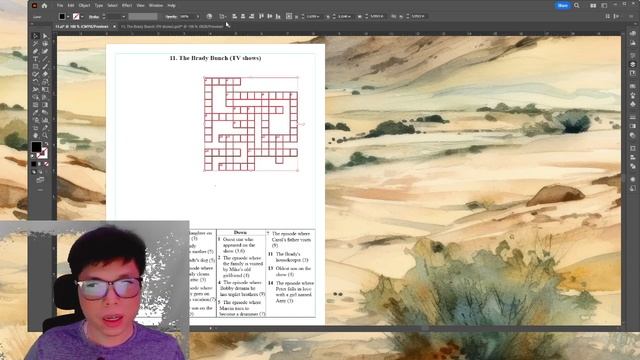640x360 pixels.
Task: Select the Zoom tool magnifier
Action: pos(45,136)
